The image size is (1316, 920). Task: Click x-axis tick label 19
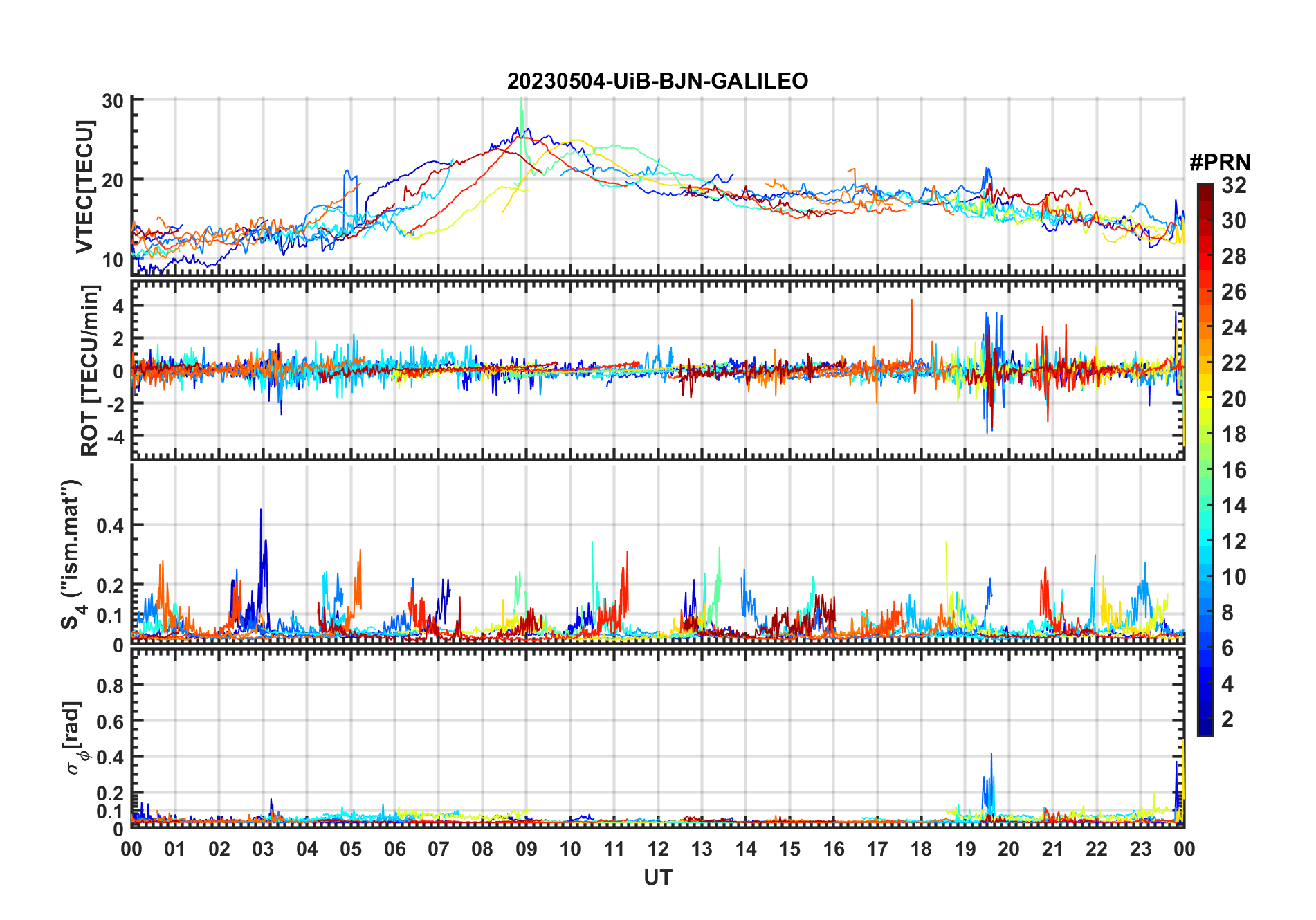point(965,849)
